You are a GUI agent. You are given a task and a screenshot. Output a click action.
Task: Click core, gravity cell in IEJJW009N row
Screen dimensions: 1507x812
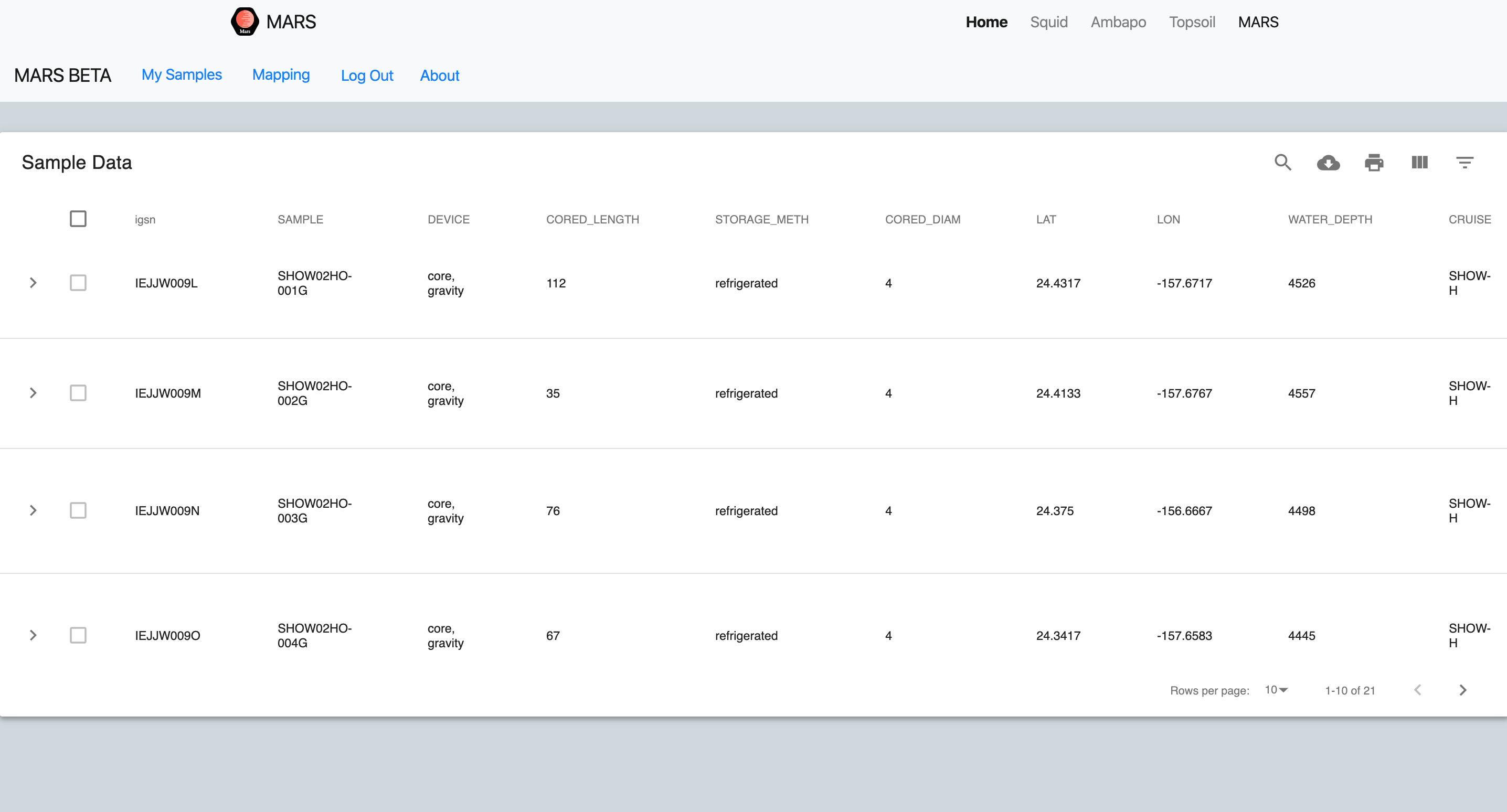pos(445,511)
